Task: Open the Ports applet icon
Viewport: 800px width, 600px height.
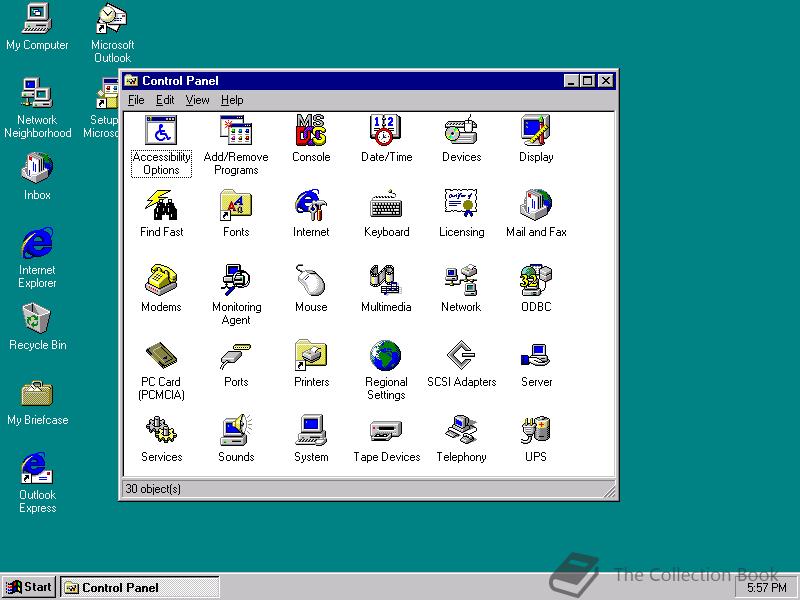Action: click(x=236, y=364)
